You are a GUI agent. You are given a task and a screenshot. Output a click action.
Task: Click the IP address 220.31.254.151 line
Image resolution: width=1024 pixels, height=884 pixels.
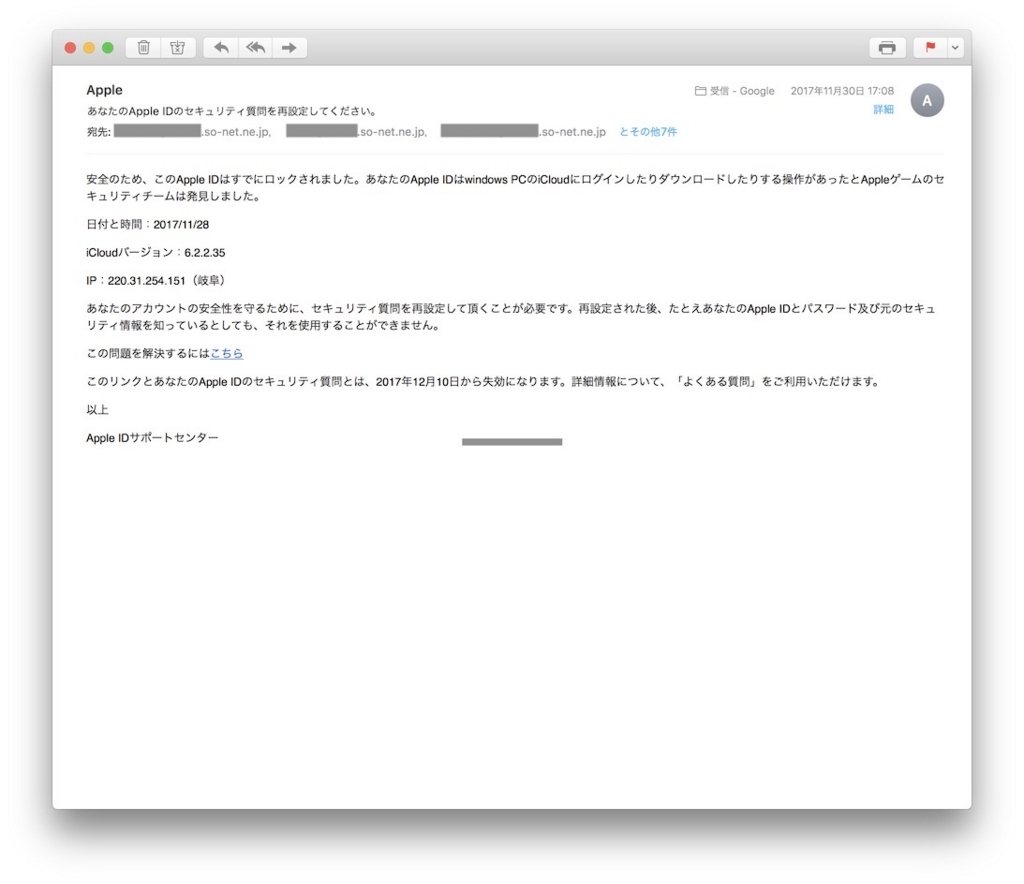(x=157, y=281)
